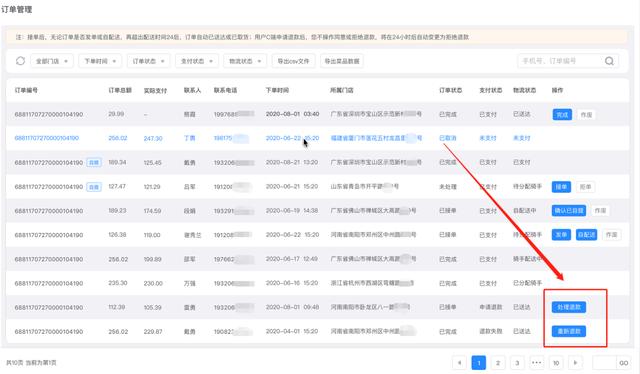Click the 实际支付 column header
This screenshot has width=640, height=374.
[155, 90]
